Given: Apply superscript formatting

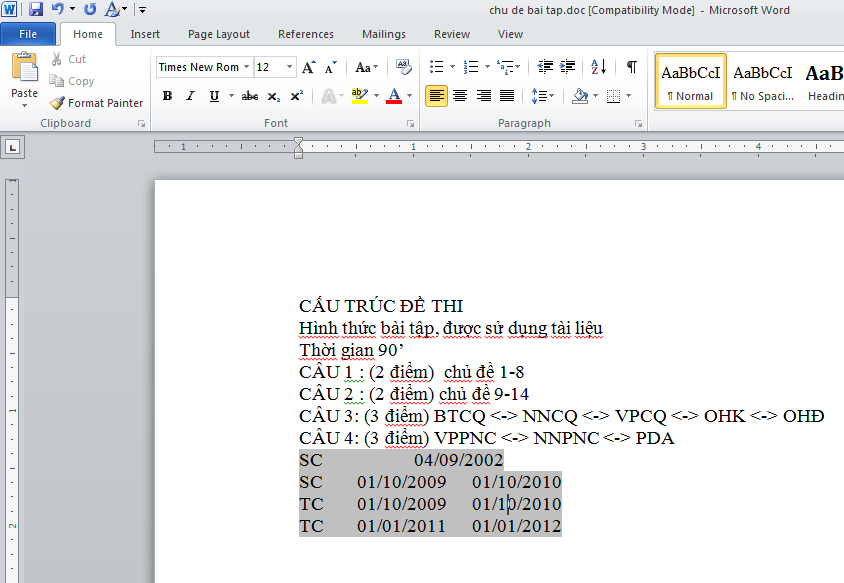Looking at the screenshot, I should 297,96.
